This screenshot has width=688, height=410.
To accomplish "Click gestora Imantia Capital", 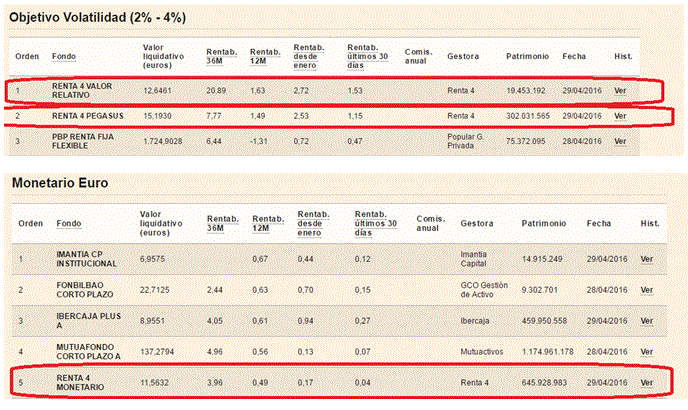I will (473, 259).
